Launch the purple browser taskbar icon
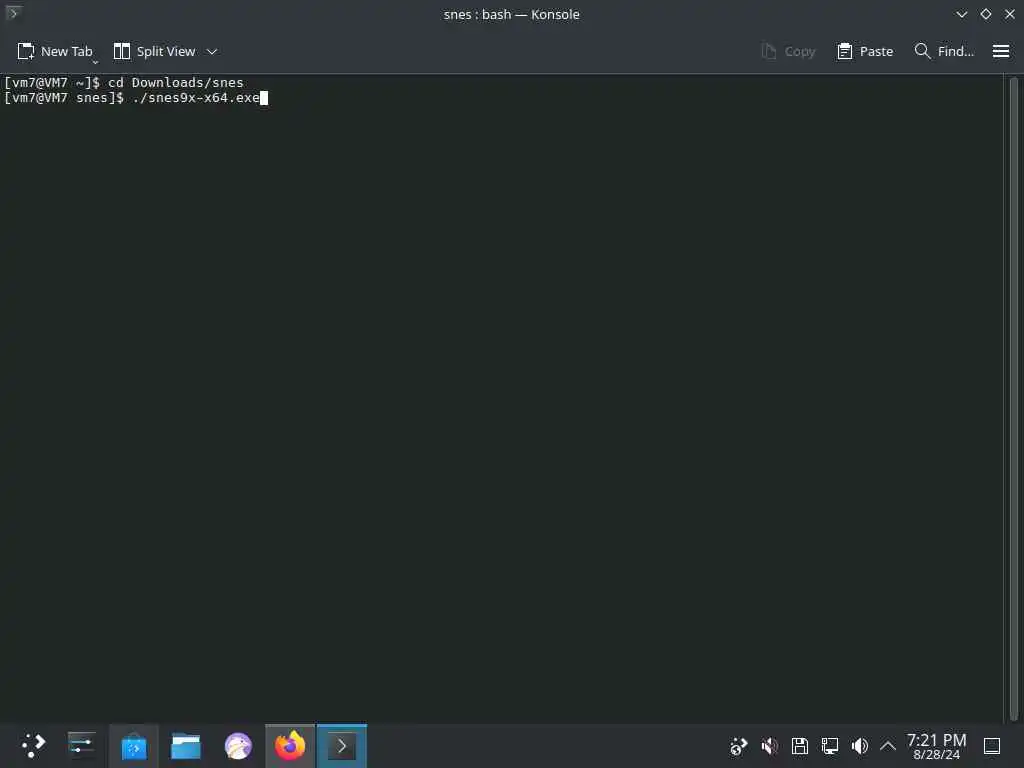Viewport: 1024px width, 768px height. (238, 746)
